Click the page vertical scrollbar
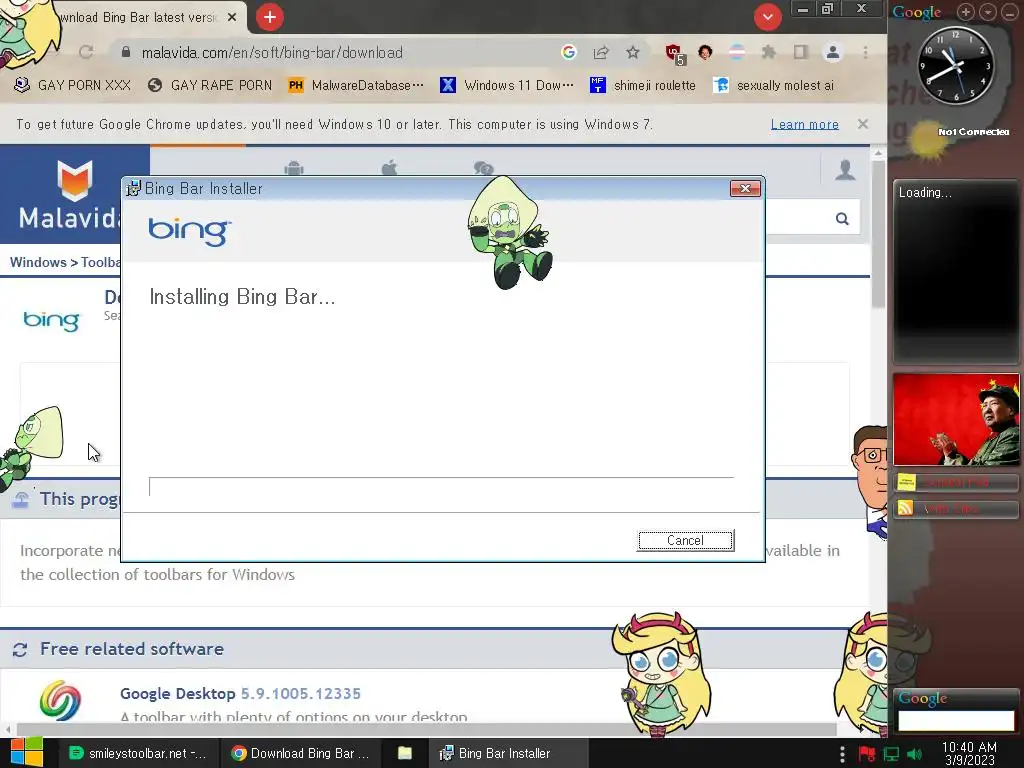This screenshot has width=1024, height=768. (x=878, y=233)
